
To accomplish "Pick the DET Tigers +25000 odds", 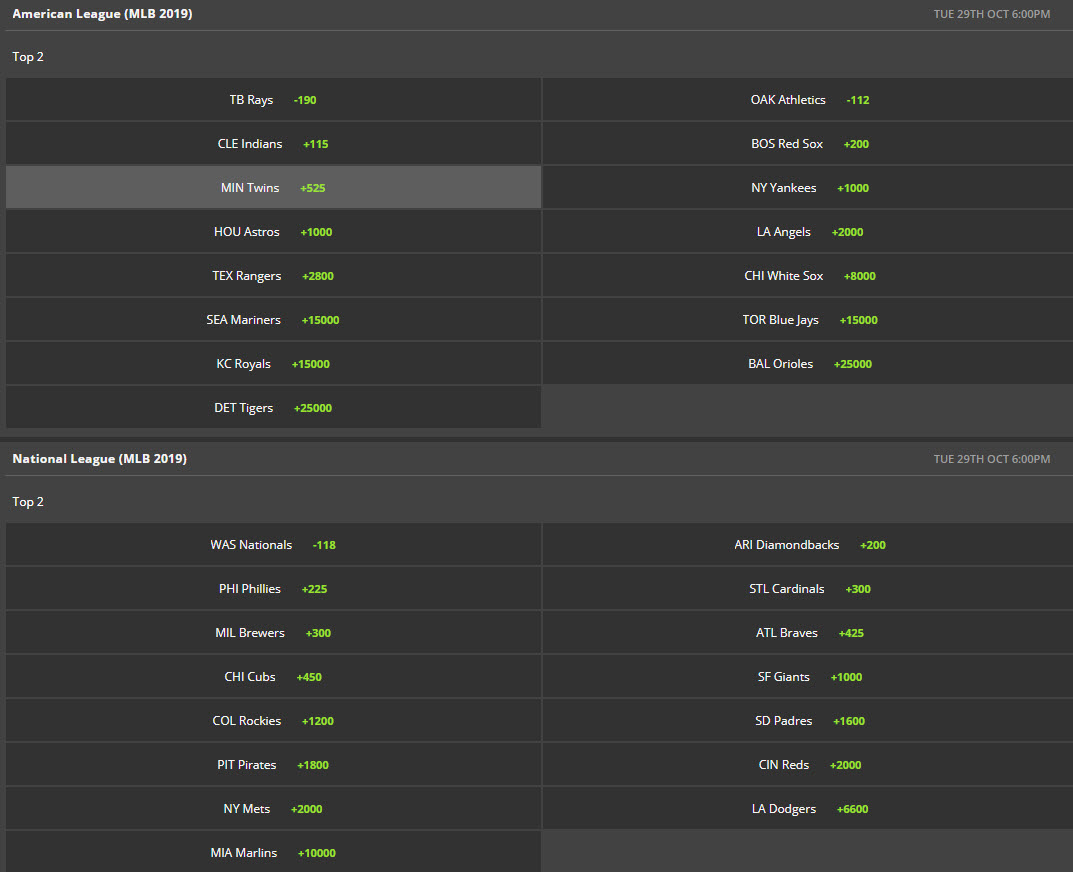I will coord(273,408).
